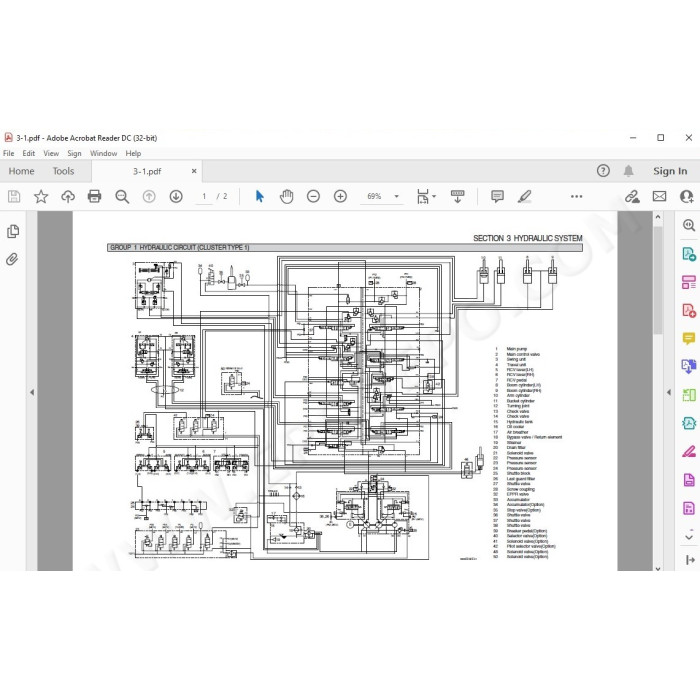Click the Sign In link
The image size is (700, 700).
pos(670,171)
